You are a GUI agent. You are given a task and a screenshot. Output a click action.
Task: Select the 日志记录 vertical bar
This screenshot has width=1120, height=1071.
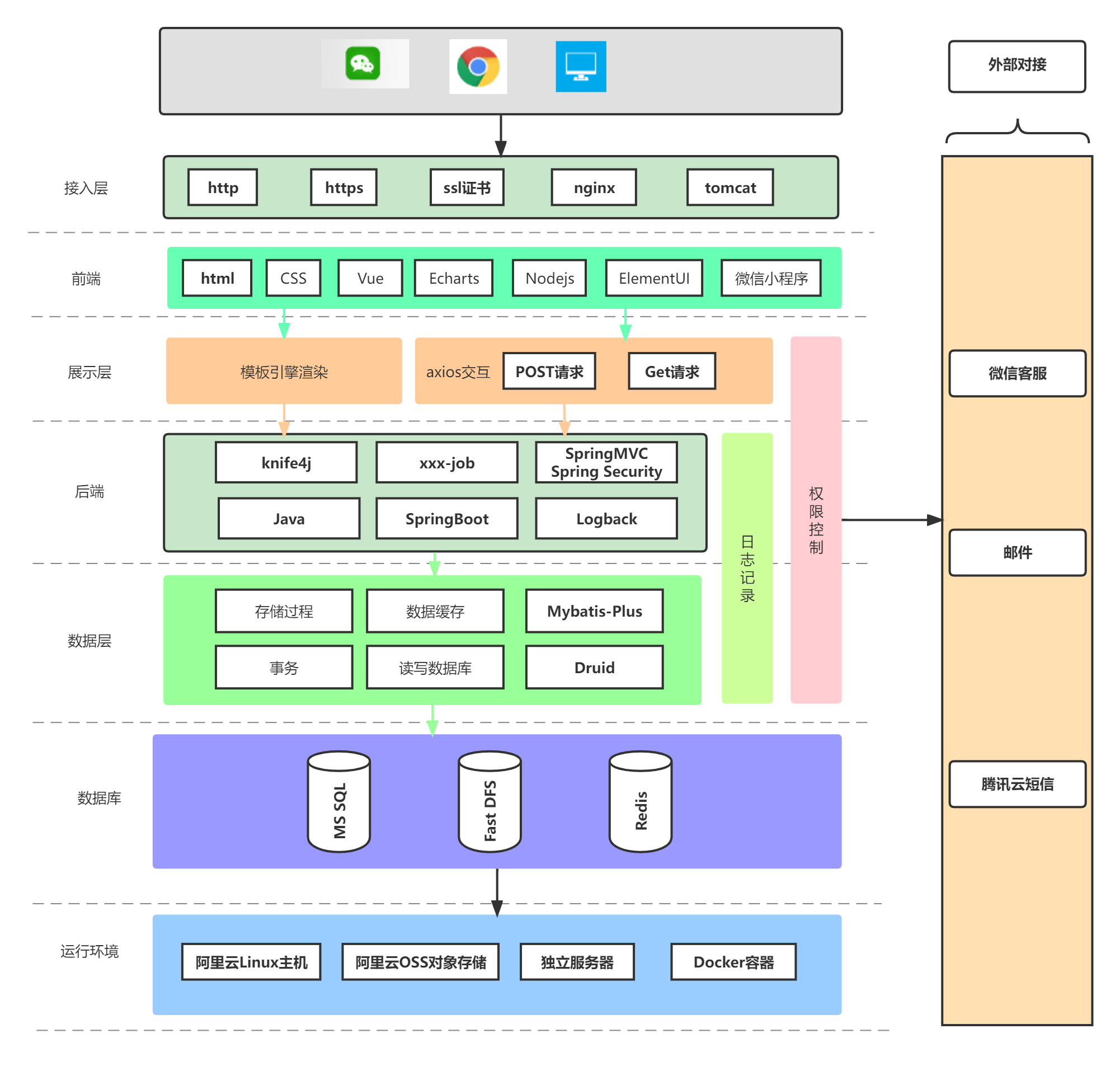(x=747, y=568)
